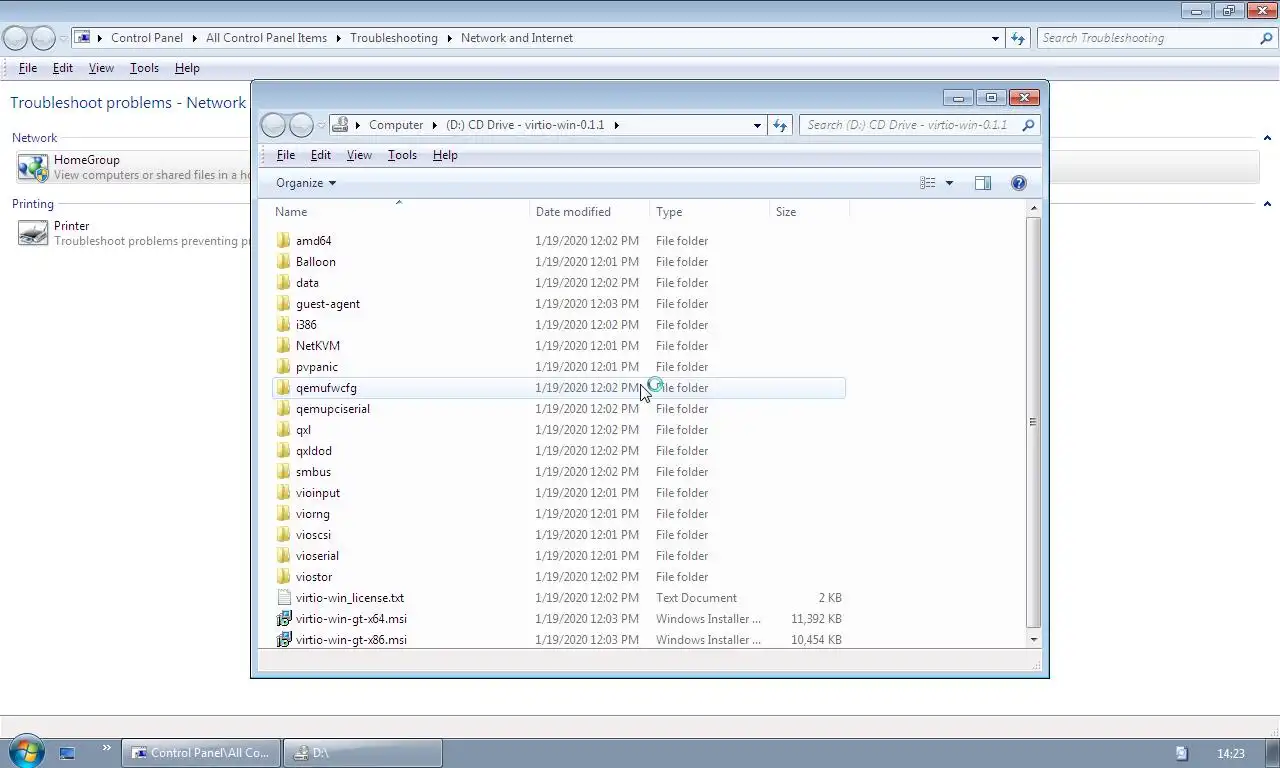This screenshot has height=768, width=1280.
Task: Click the Search Troubleshooting input field
Action: click(1148, 38)
